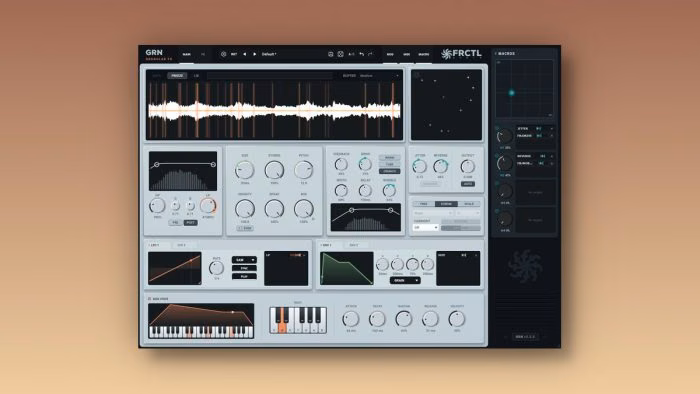Open the MIDI panel tab

(406, 54)
